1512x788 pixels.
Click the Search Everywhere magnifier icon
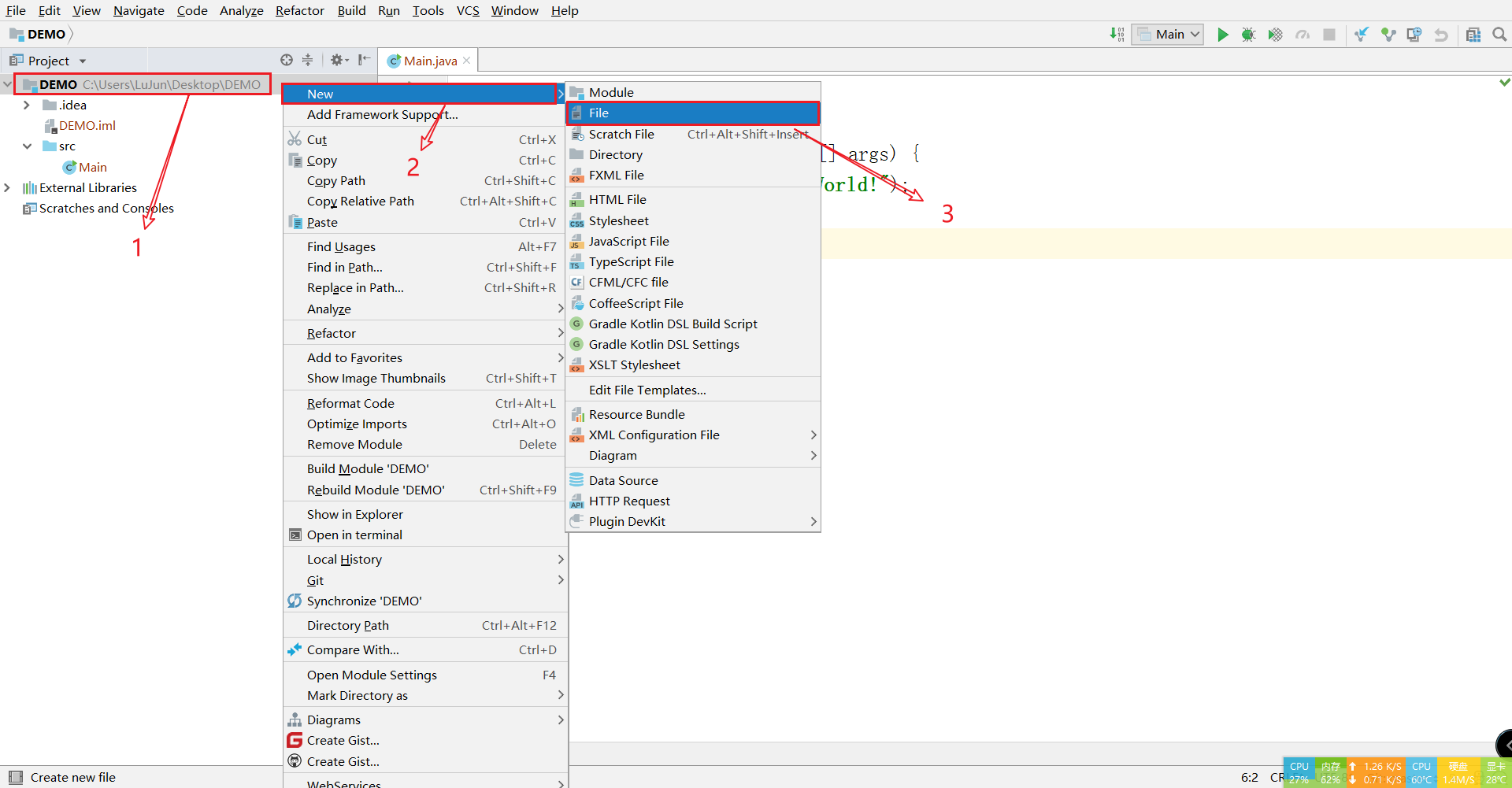(1499, 35)
